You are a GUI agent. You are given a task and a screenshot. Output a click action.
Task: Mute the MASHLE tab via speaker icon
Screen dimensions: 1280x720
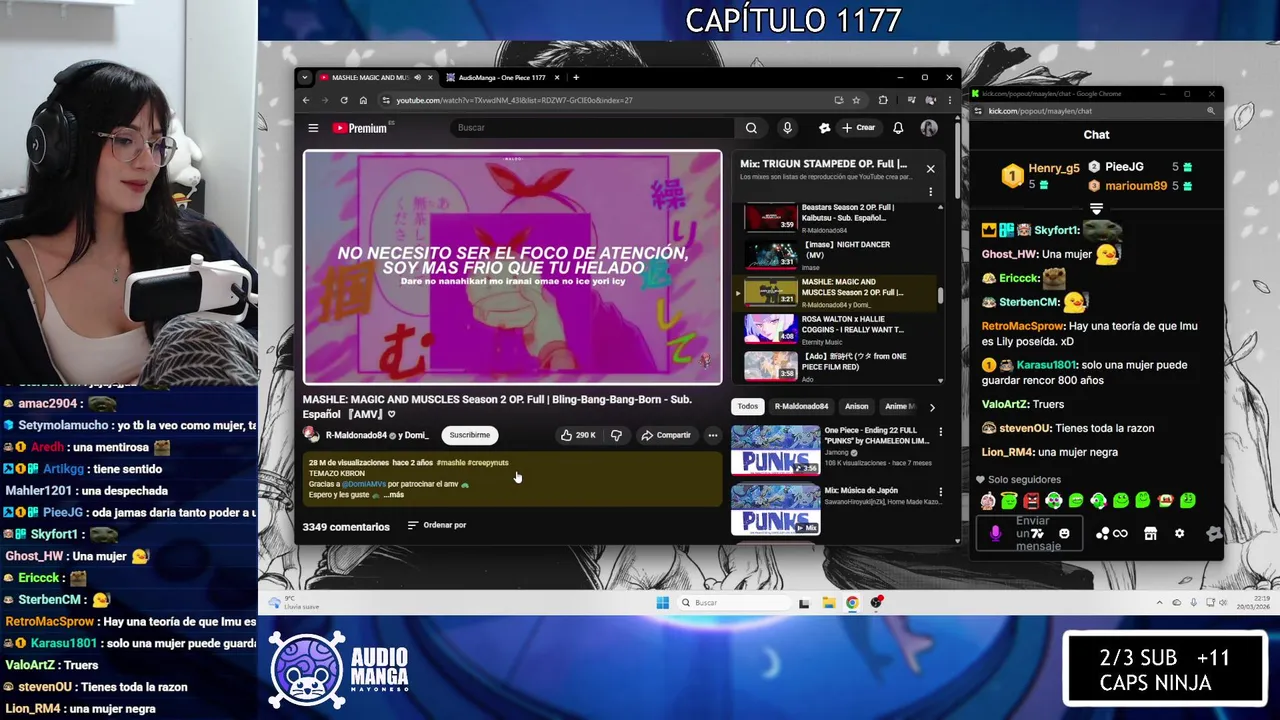click(x=417, y=77)
